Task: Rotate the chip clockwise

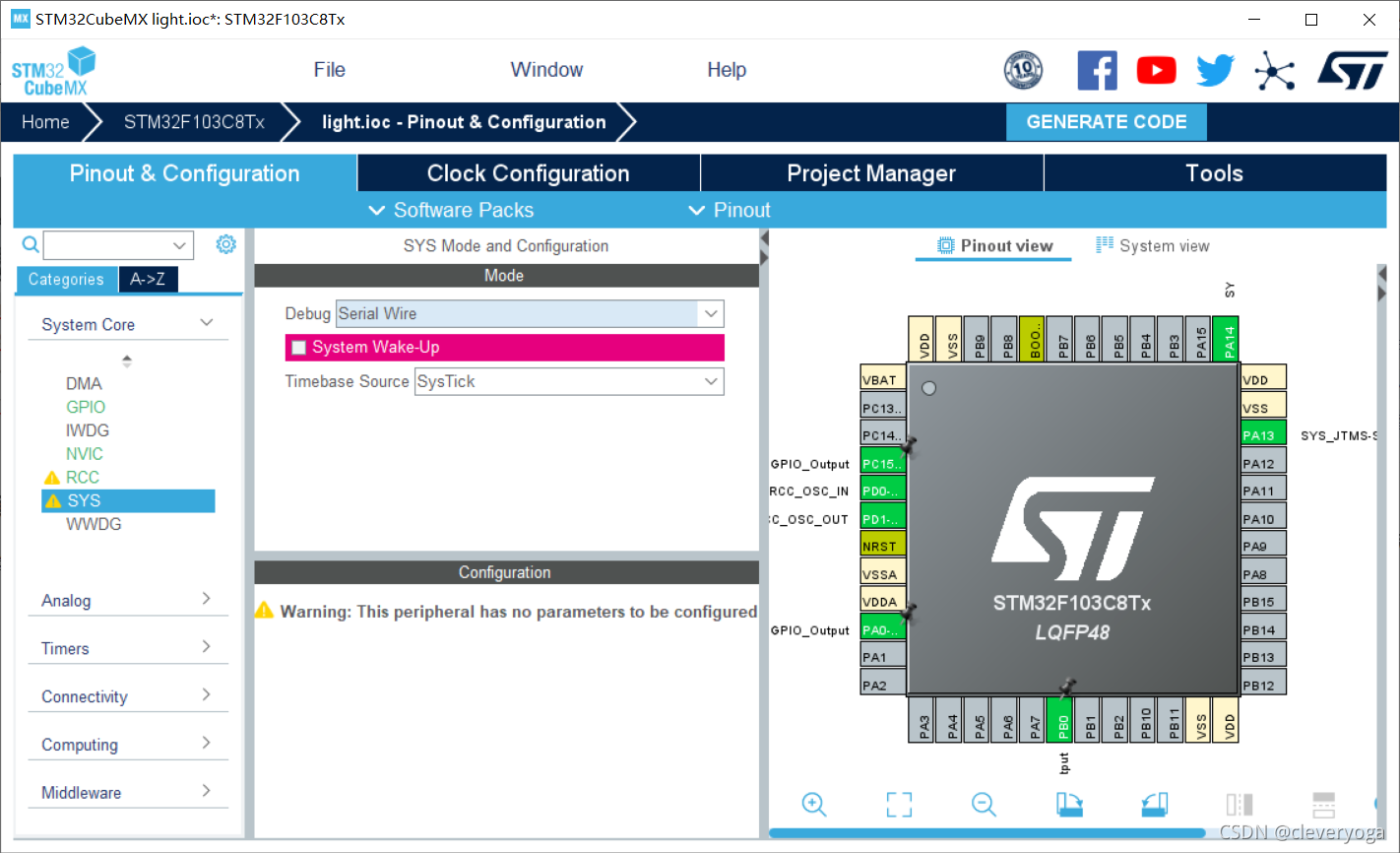Action: coord(1069,804)
